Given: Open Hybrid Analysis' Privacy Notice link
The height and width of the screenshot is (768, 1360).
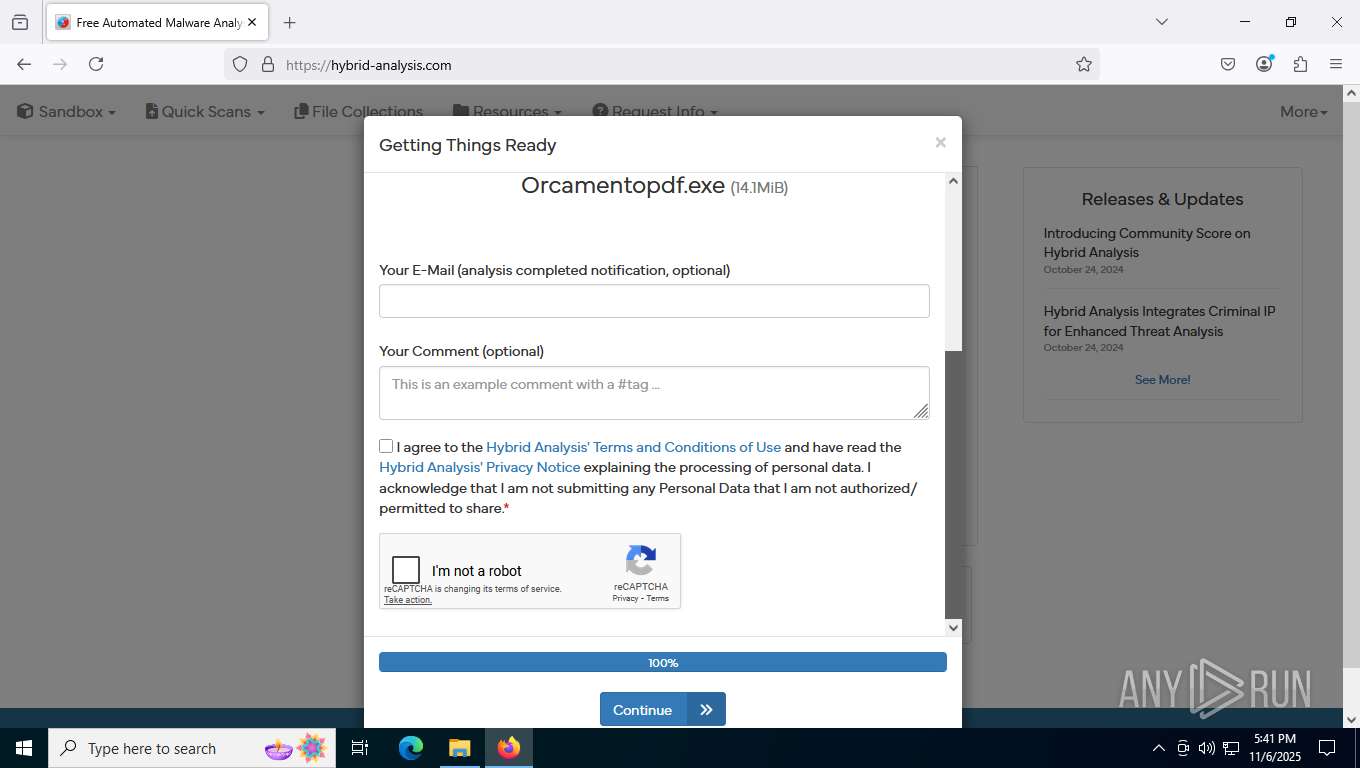Looking at the screenshot, I should tap(479, 467).
